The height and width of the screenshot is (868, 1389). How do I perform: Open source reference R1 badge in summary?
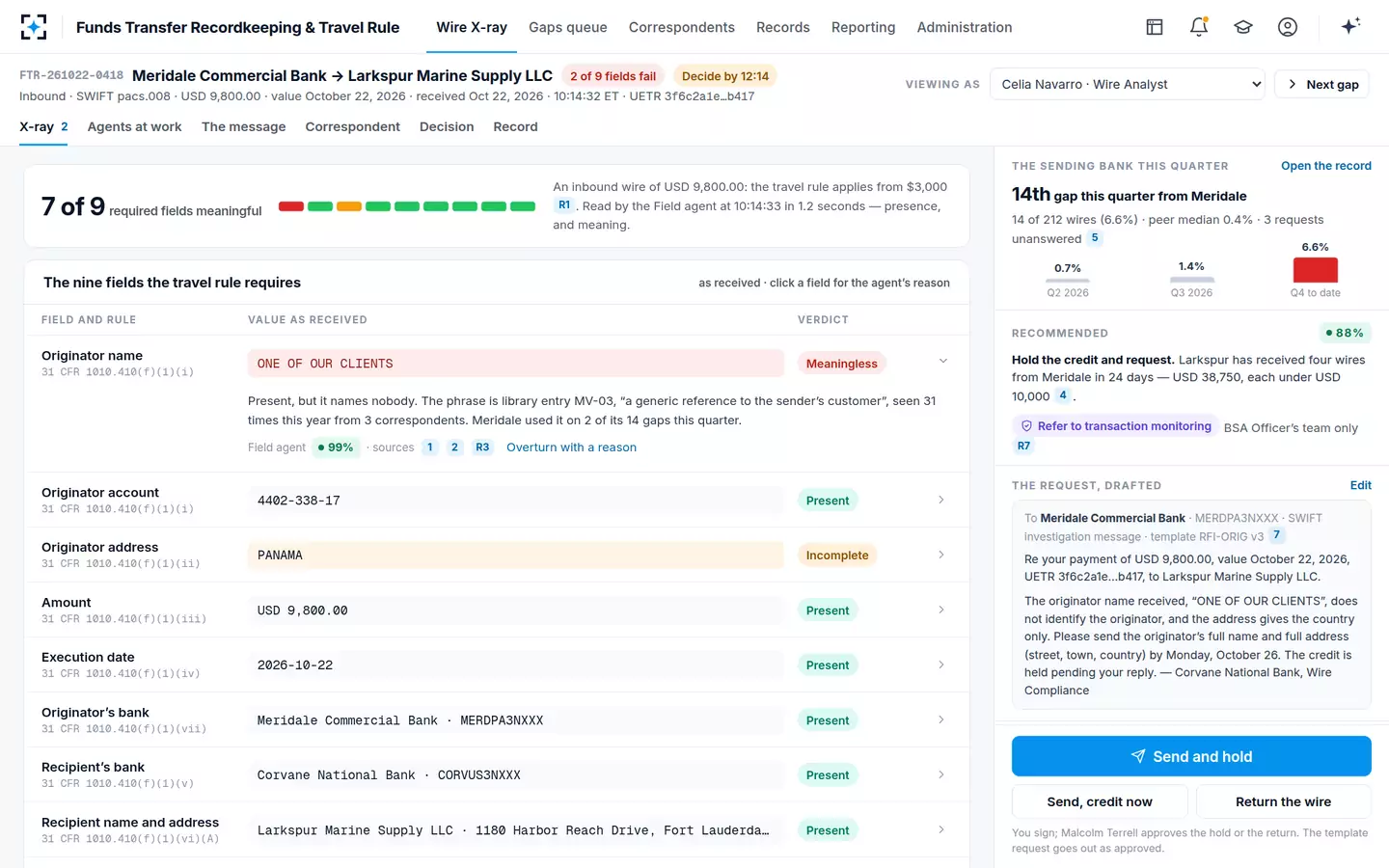[564, 205]
